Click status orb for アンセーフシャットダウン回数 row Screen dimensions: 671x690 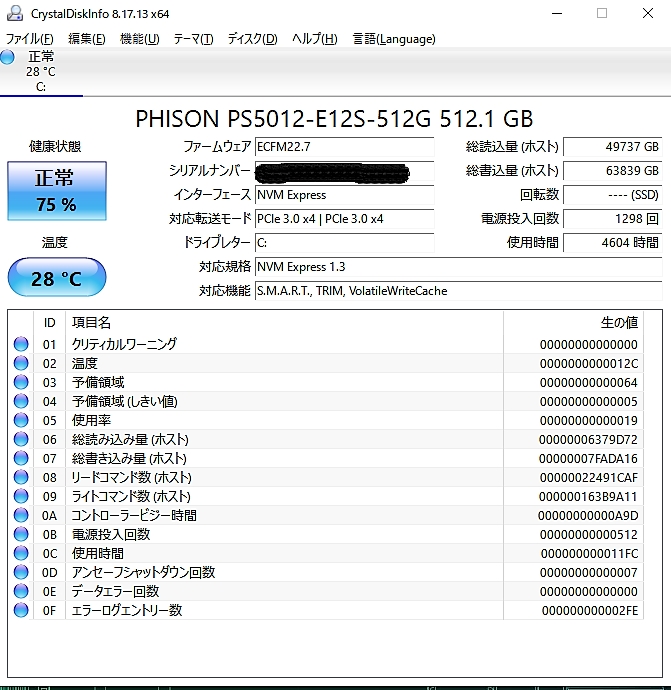pos(21,572)
